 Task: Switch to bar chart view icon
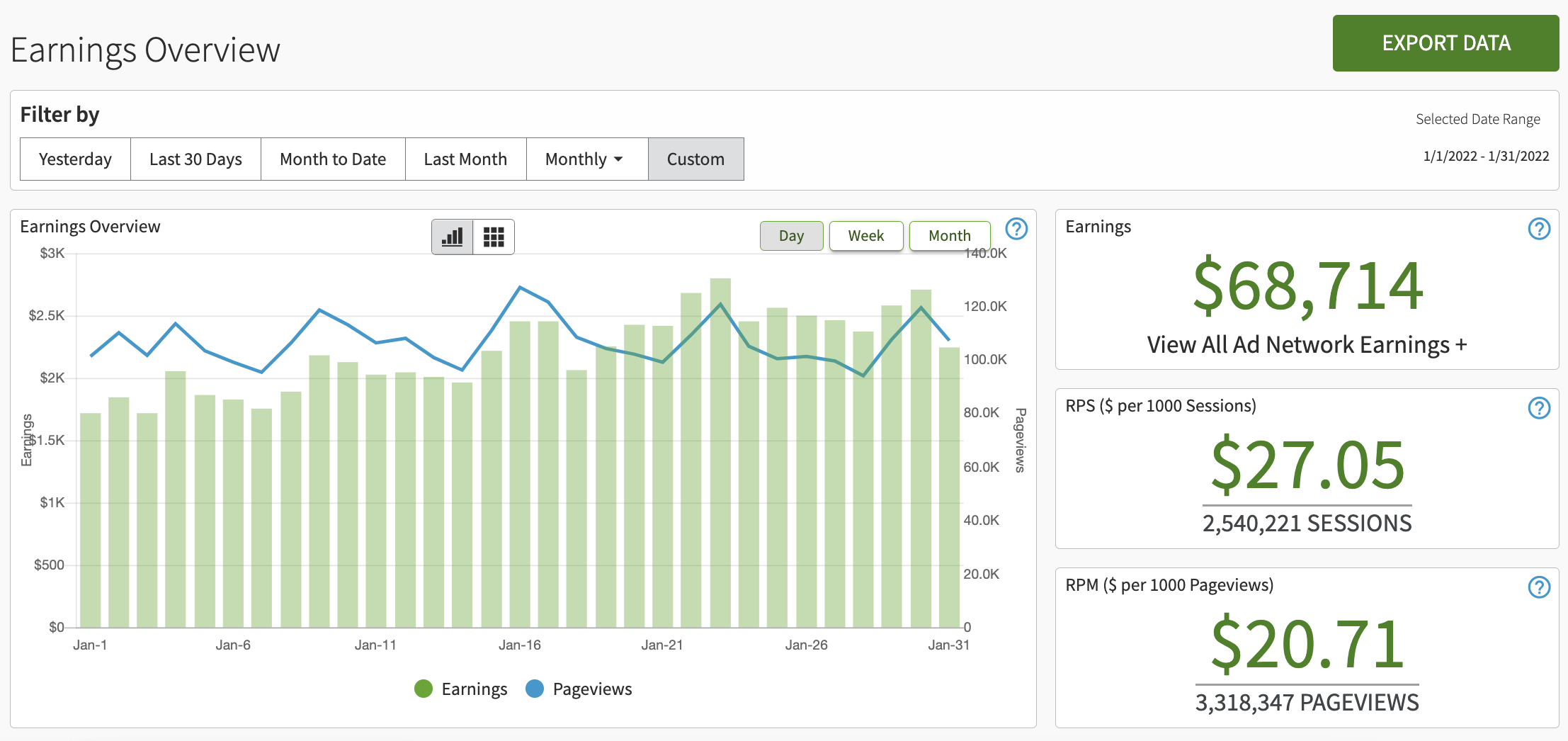click(452, 237)
